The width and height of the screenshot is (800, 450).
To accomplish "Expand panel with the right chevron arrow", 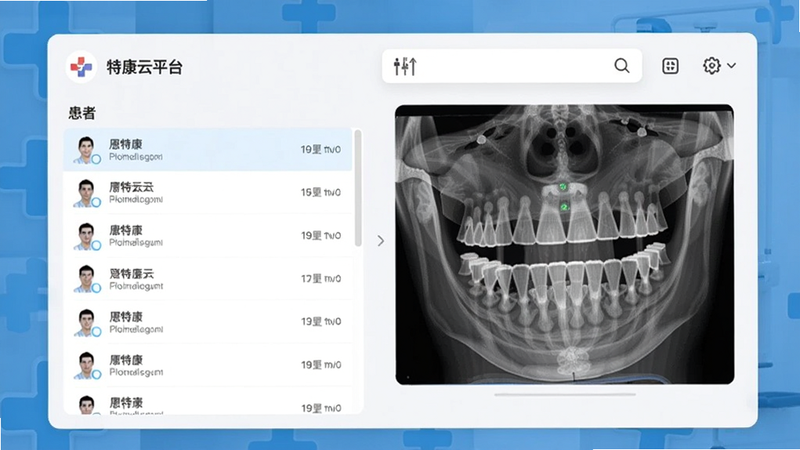I will pos(381,241).
